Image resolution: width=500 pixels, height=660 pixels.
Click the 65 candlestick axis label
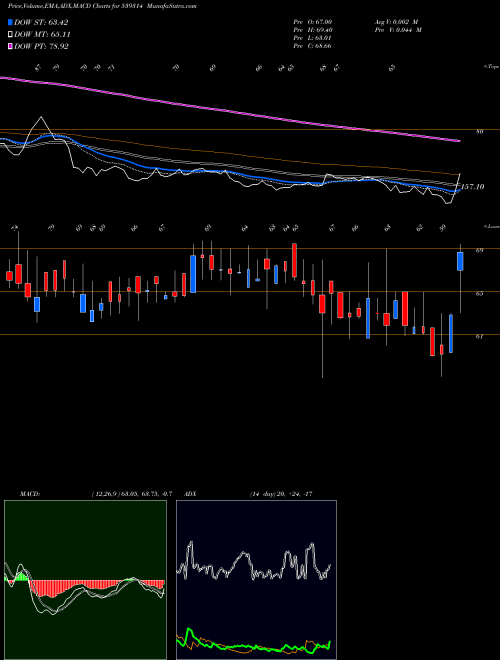[x=479, y=293]
